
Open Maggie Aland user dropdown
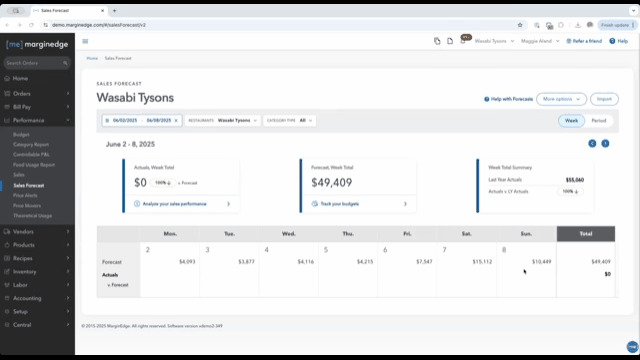click(540, 41)
